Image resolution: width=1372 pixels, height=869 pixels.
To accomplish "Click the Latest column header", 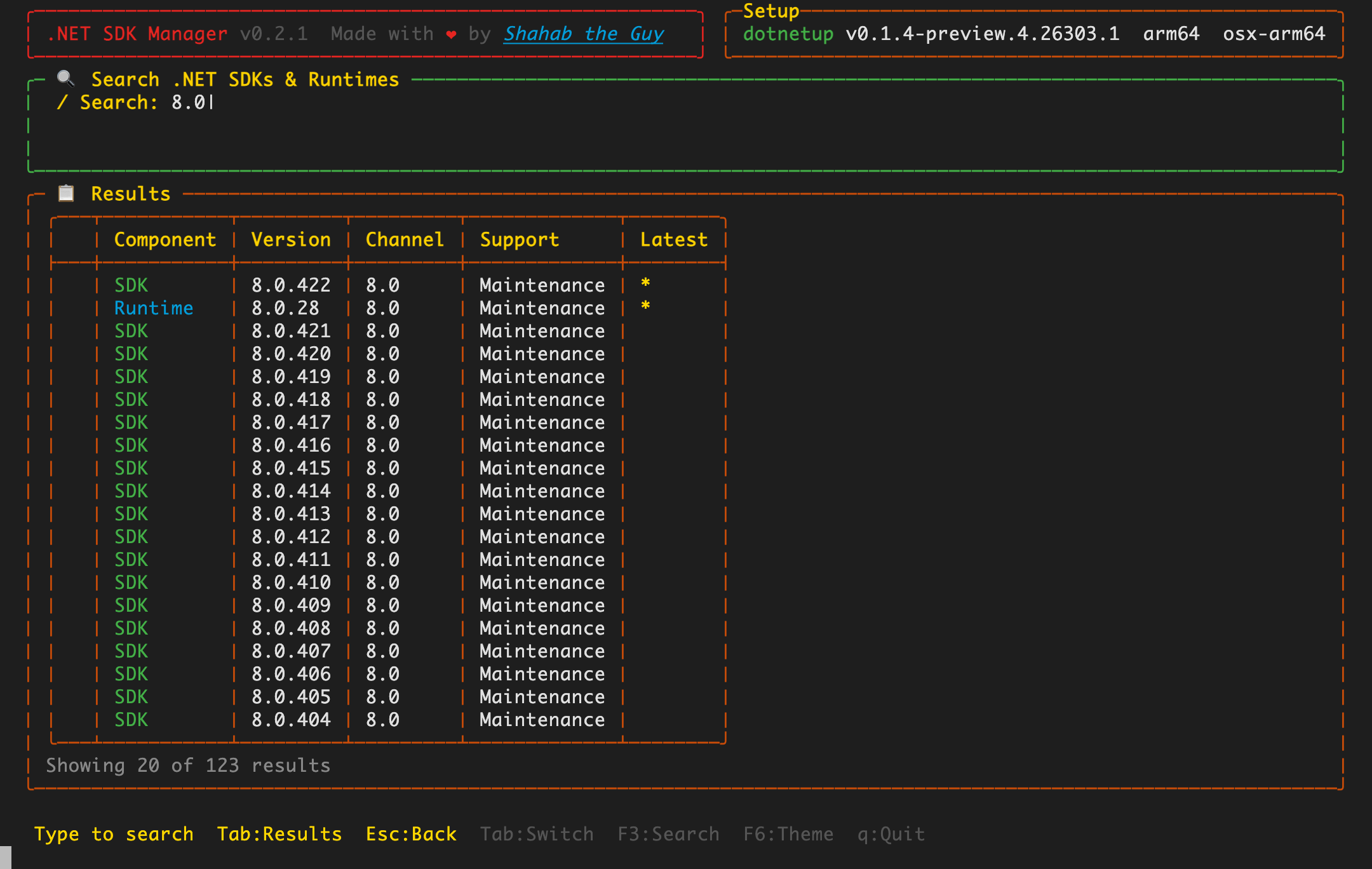I will [x=674, y=239].
